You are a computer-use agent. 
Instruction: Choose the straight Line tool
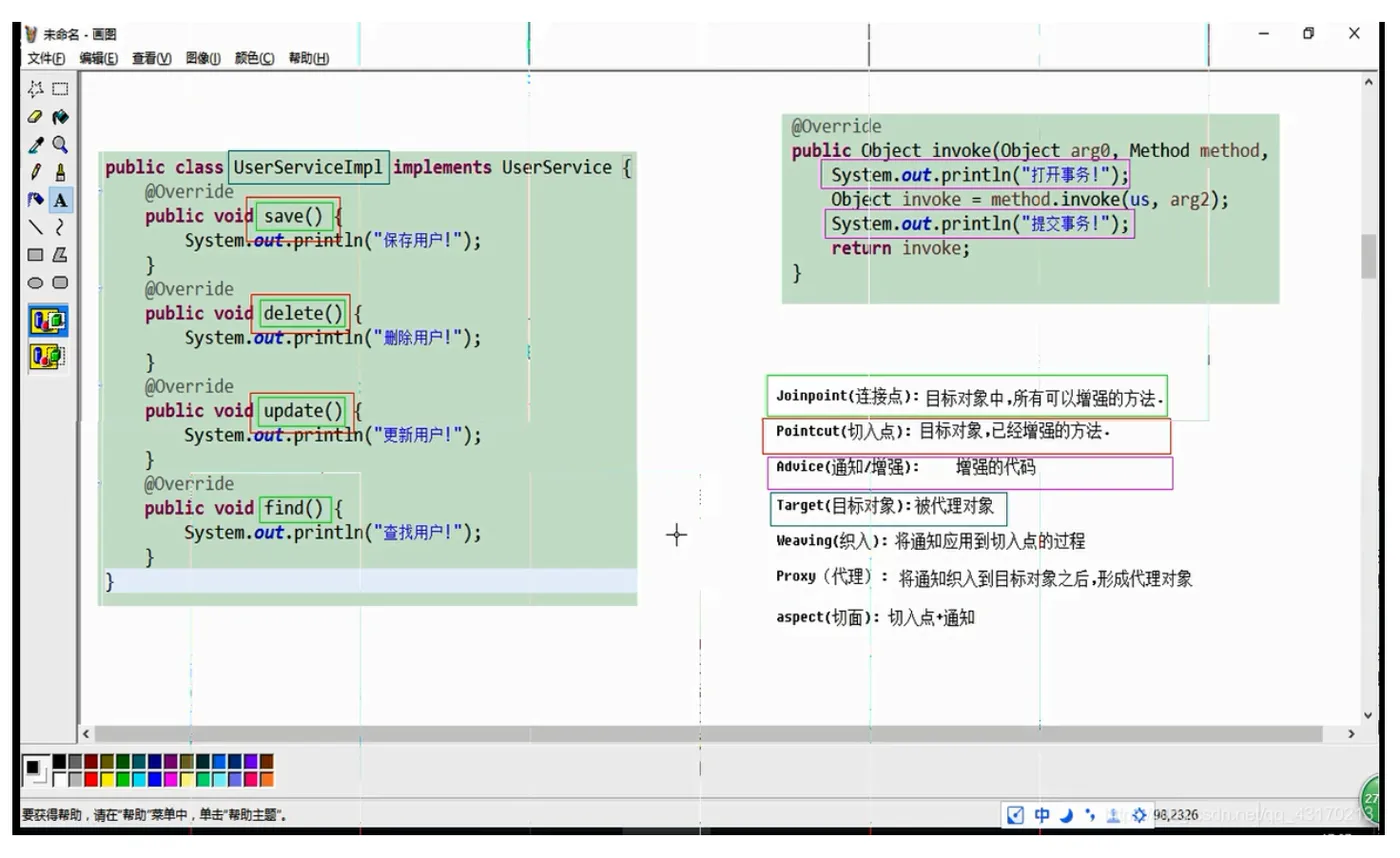36,227
